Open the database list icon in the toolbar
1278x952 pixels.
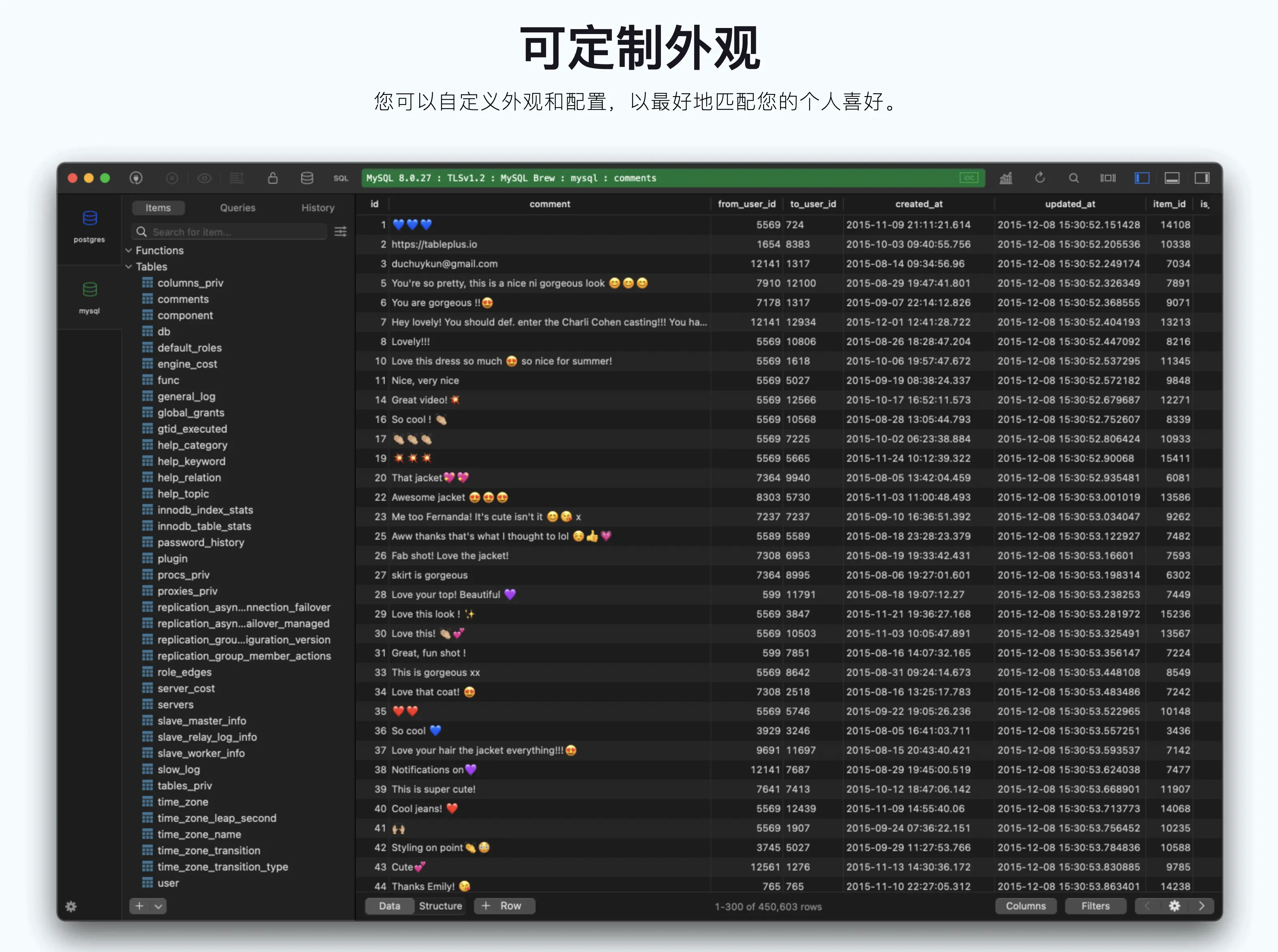pyautogui.click(x=307, y=178)
